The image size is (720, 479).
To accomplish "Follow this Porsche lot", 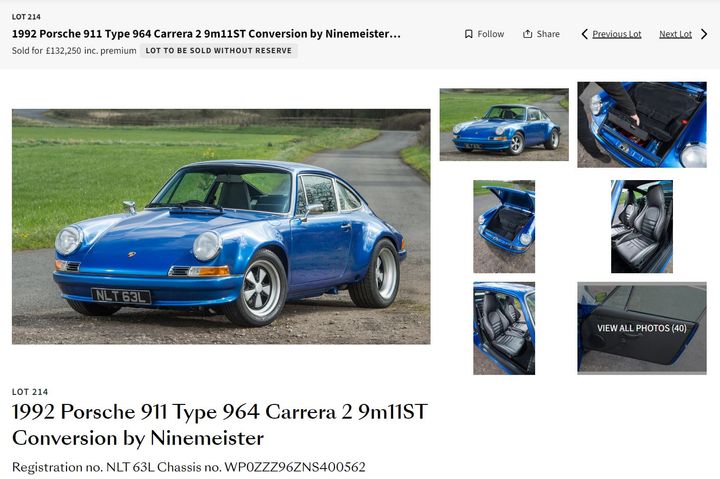I will (484, 34).
